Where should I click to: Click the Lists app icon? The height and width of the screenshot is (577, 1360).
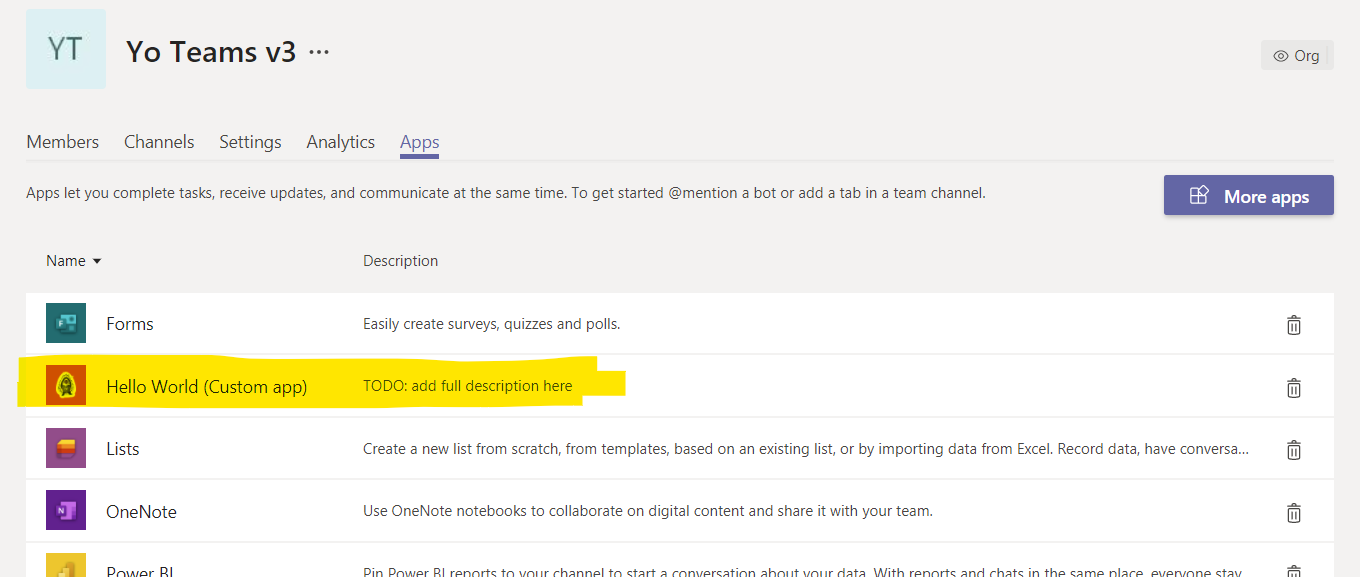[x=66, y=449]
